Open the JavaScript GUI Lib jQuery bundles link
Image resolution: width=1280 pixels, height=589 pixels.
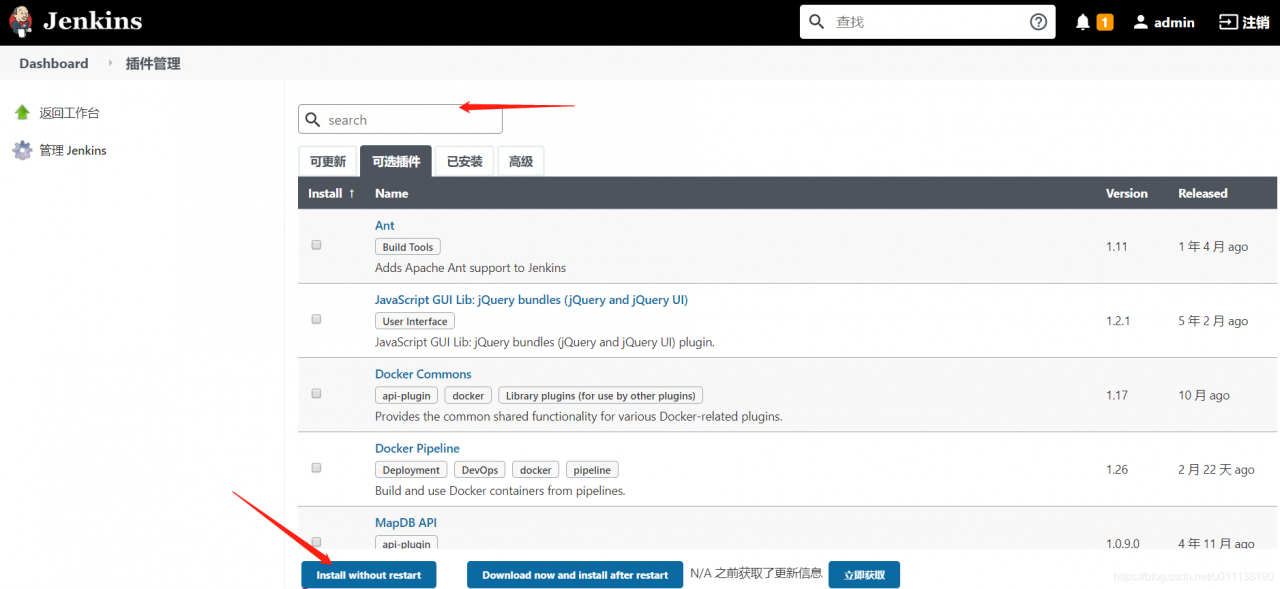coord(531,299)
